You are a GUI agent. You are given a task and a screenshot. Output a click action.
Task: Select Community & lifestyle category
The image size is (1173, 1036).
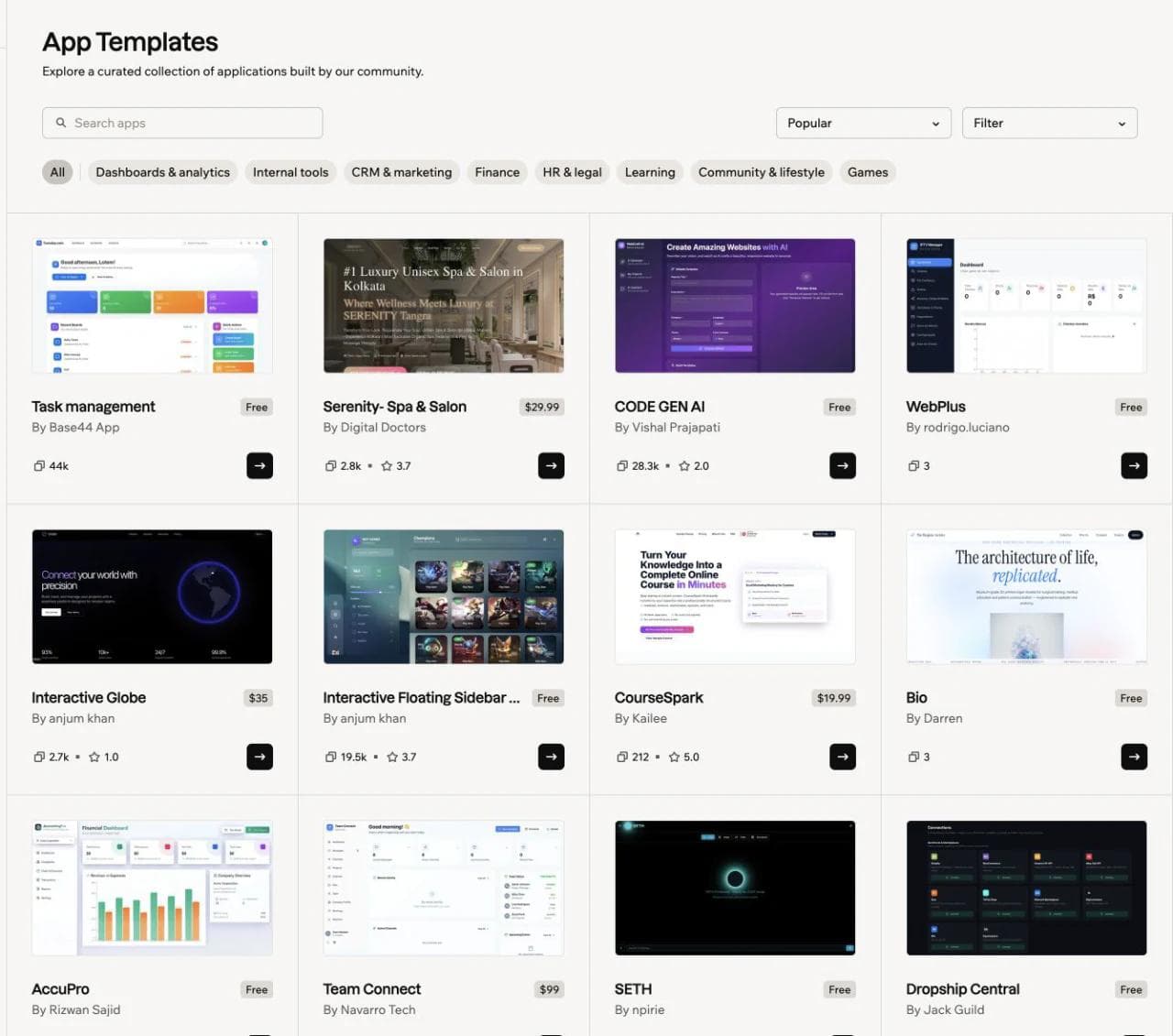pyautogui.click(x=762, y=172)
